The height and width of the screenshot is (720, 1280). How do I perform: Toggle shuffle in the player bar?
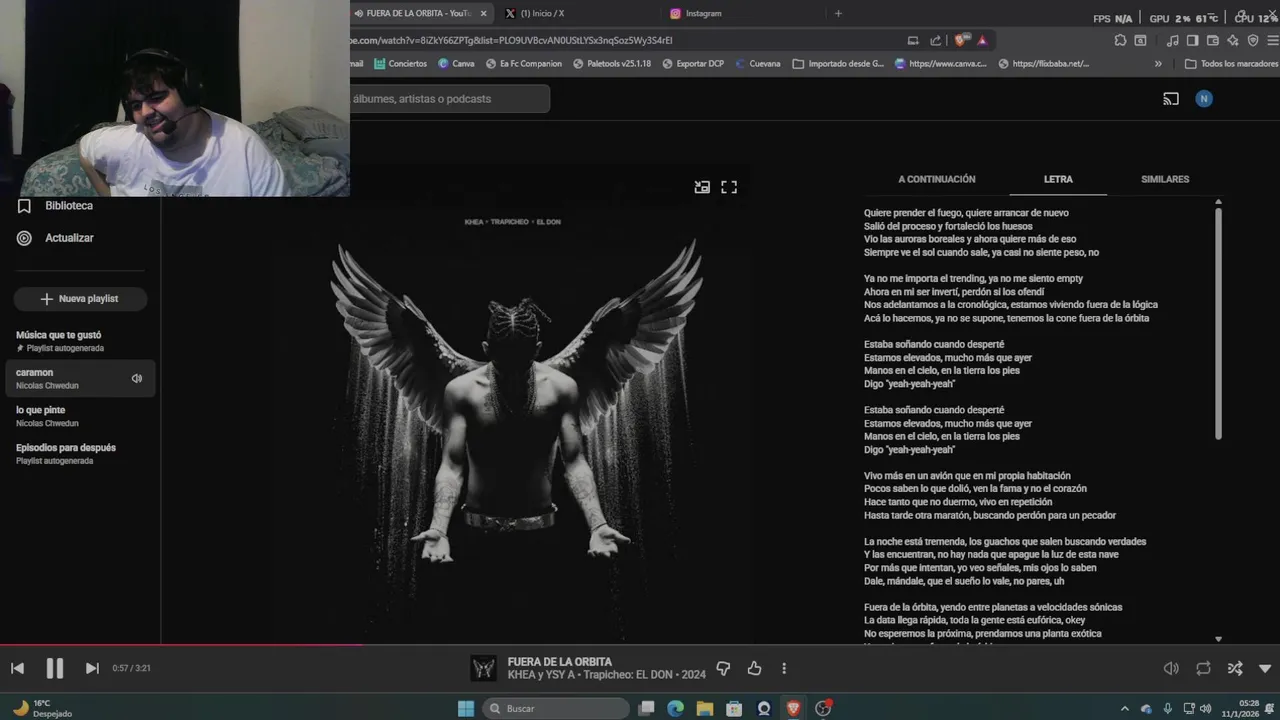pos(1235,668)
